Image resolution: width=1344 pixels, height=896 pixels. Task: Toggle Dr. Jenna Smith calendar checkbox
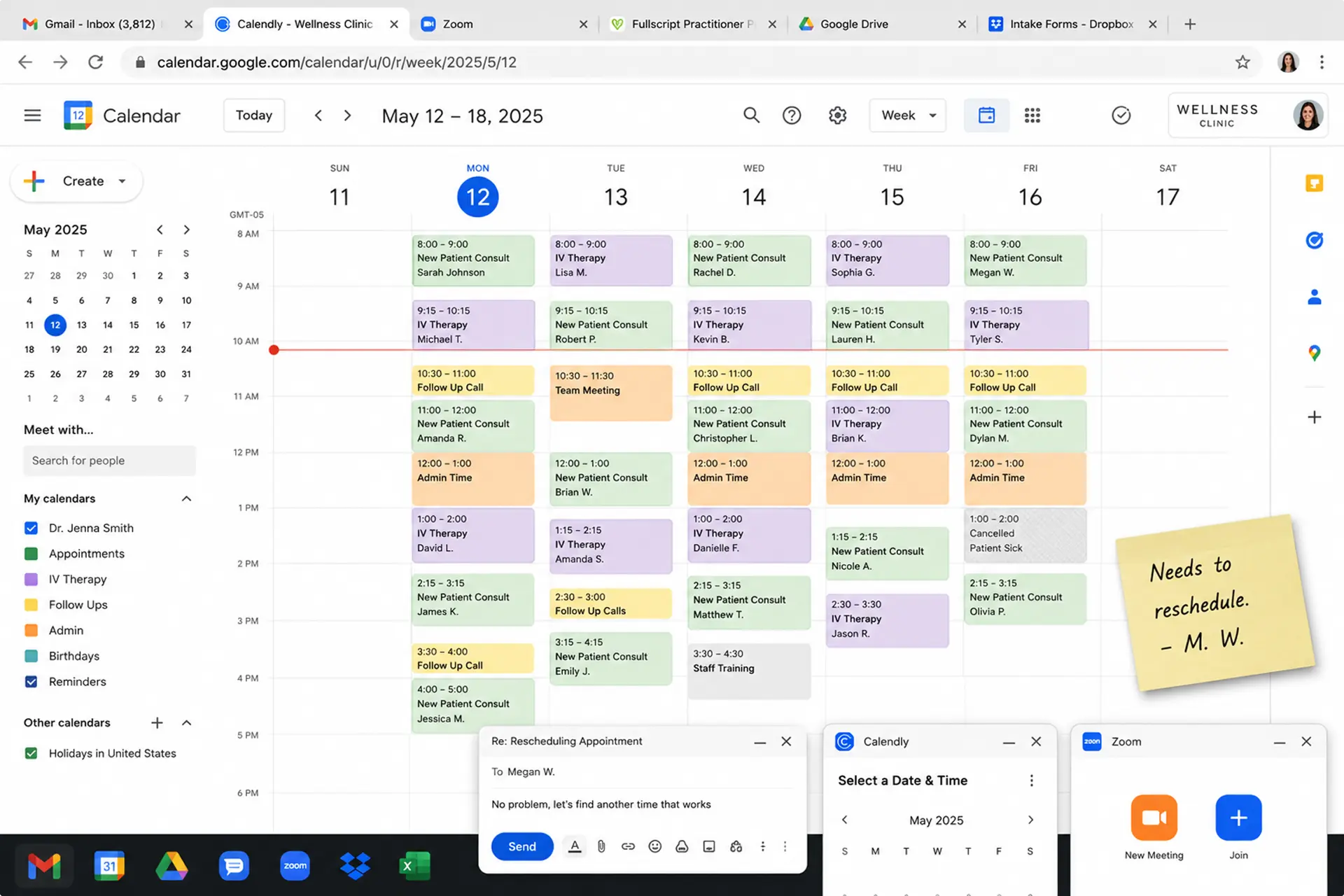(x=31, y=528)
